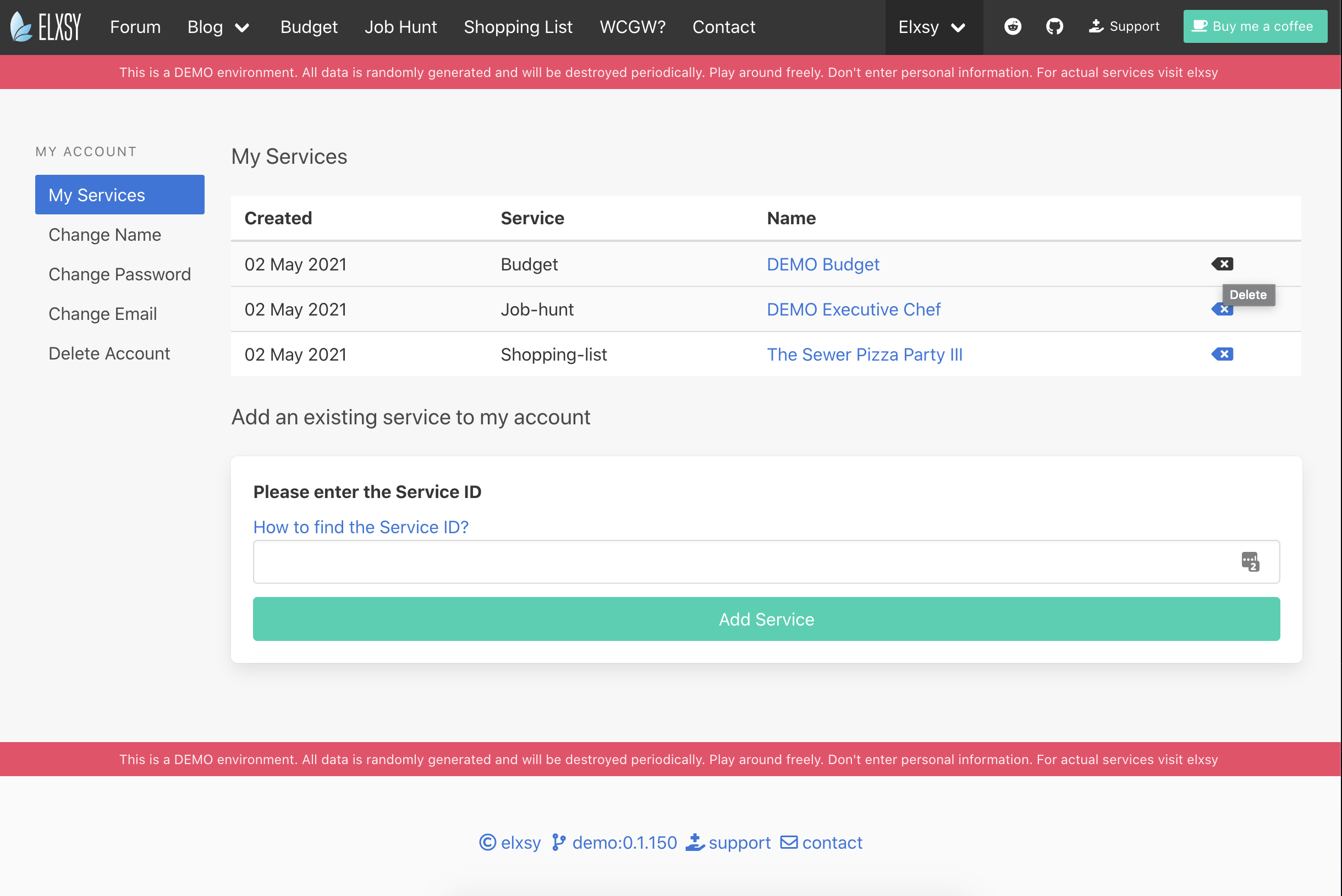Image resolution: width=1342 pixels, height=896 pixels.
Task: Open The Sewer Pizza Party III link
Action: [x=864, y=355]
